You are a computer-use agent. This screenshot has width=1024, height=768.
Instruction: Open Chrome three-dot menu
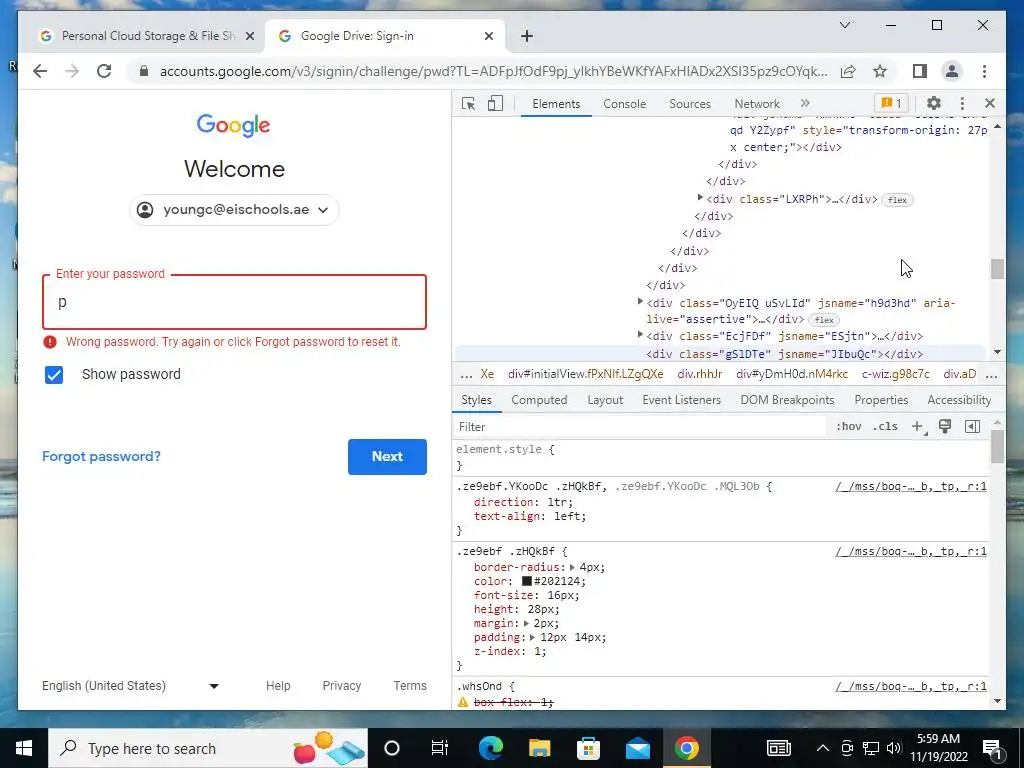(984, 71)
